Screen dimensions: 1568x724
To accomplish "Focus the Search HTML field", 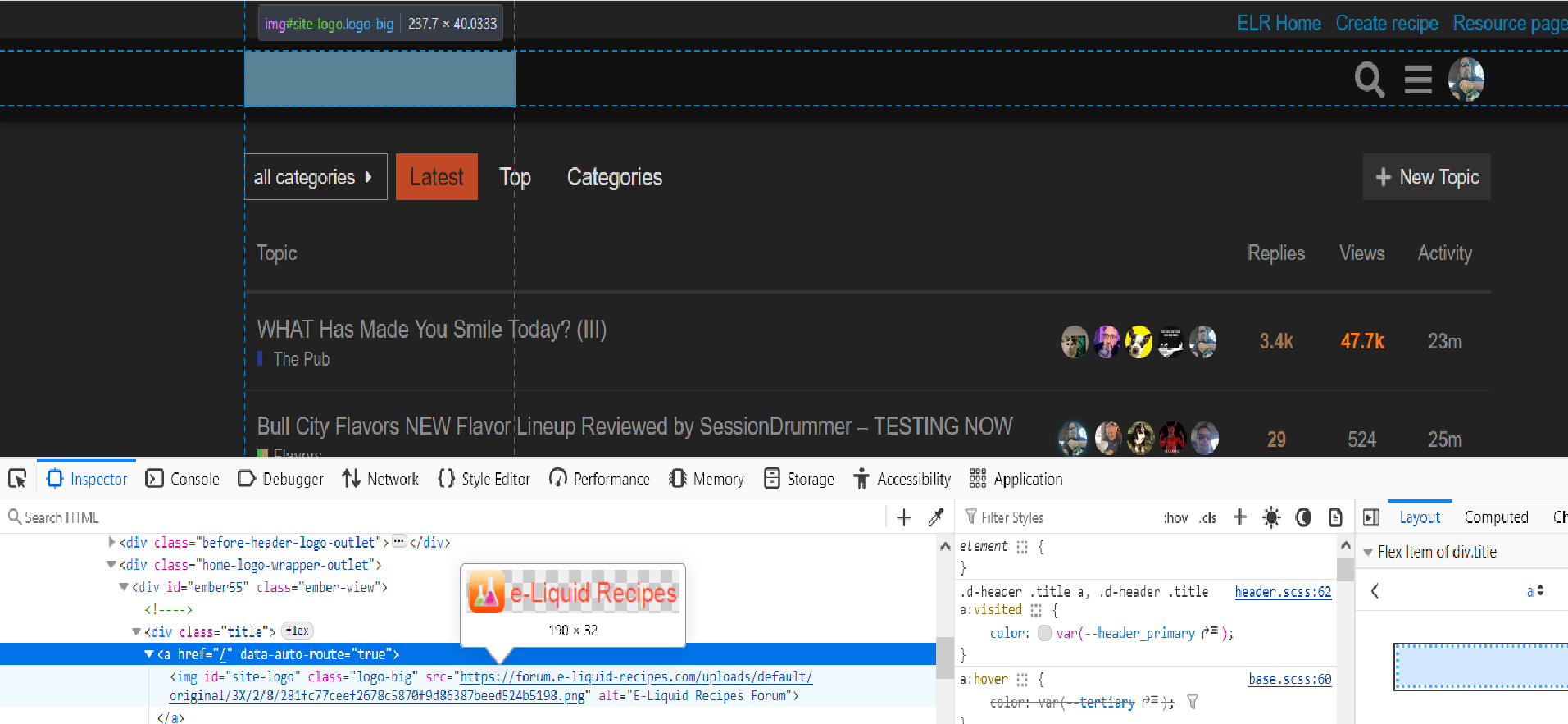I will click(x=443, y=517).
